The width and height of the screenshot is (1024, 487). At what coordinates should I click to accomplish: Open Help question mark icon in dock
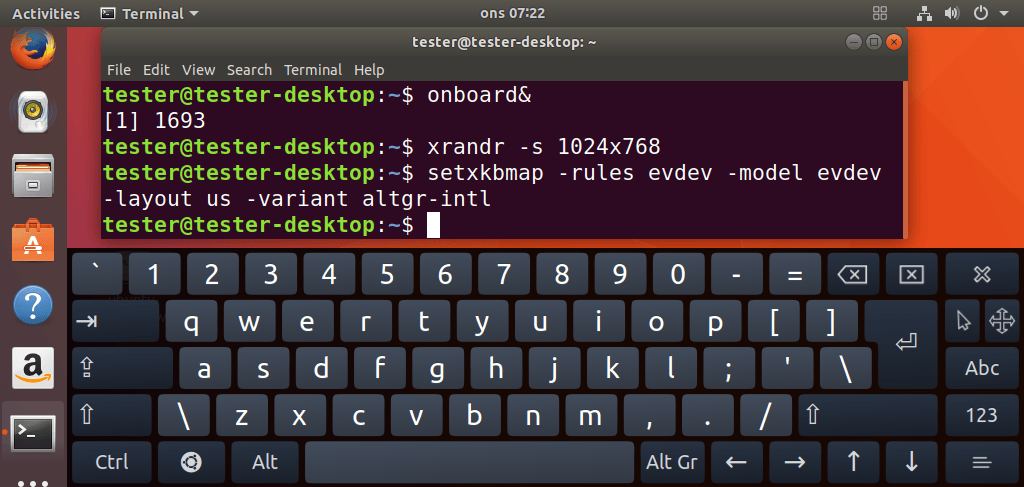click(33, 305)
